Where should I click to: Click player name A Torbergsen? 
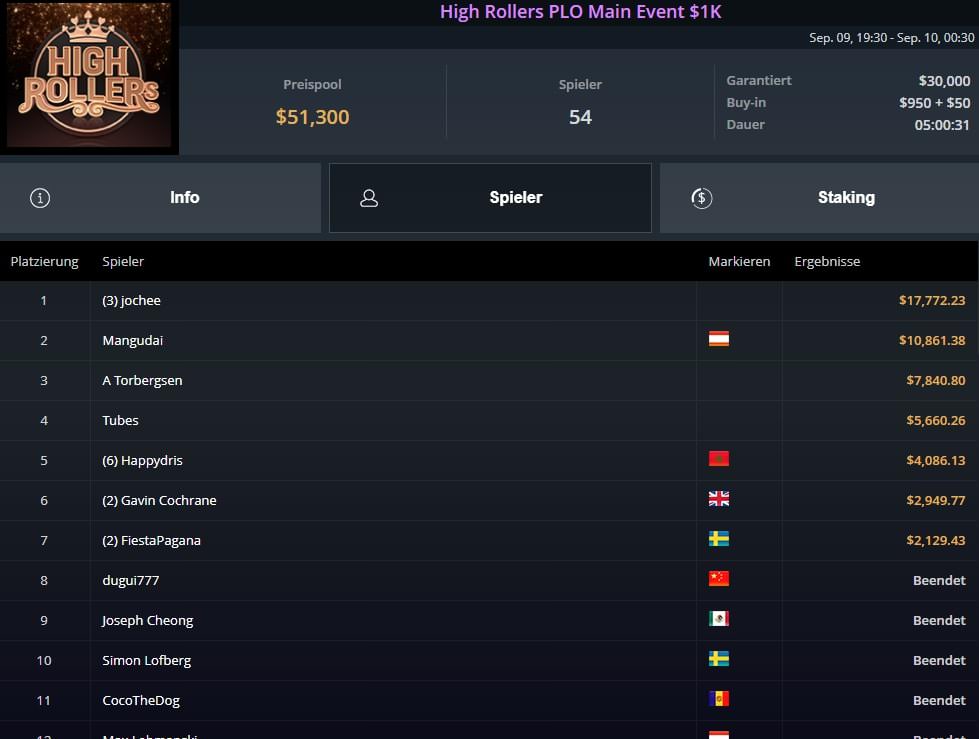click(x=142, y=381)
